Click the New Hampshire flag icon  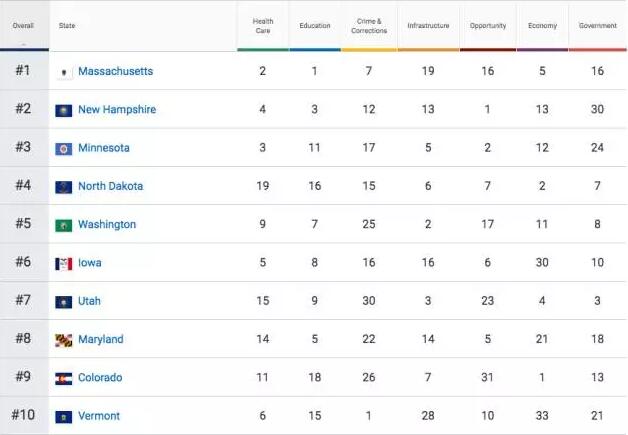click(x=64, y=110)
